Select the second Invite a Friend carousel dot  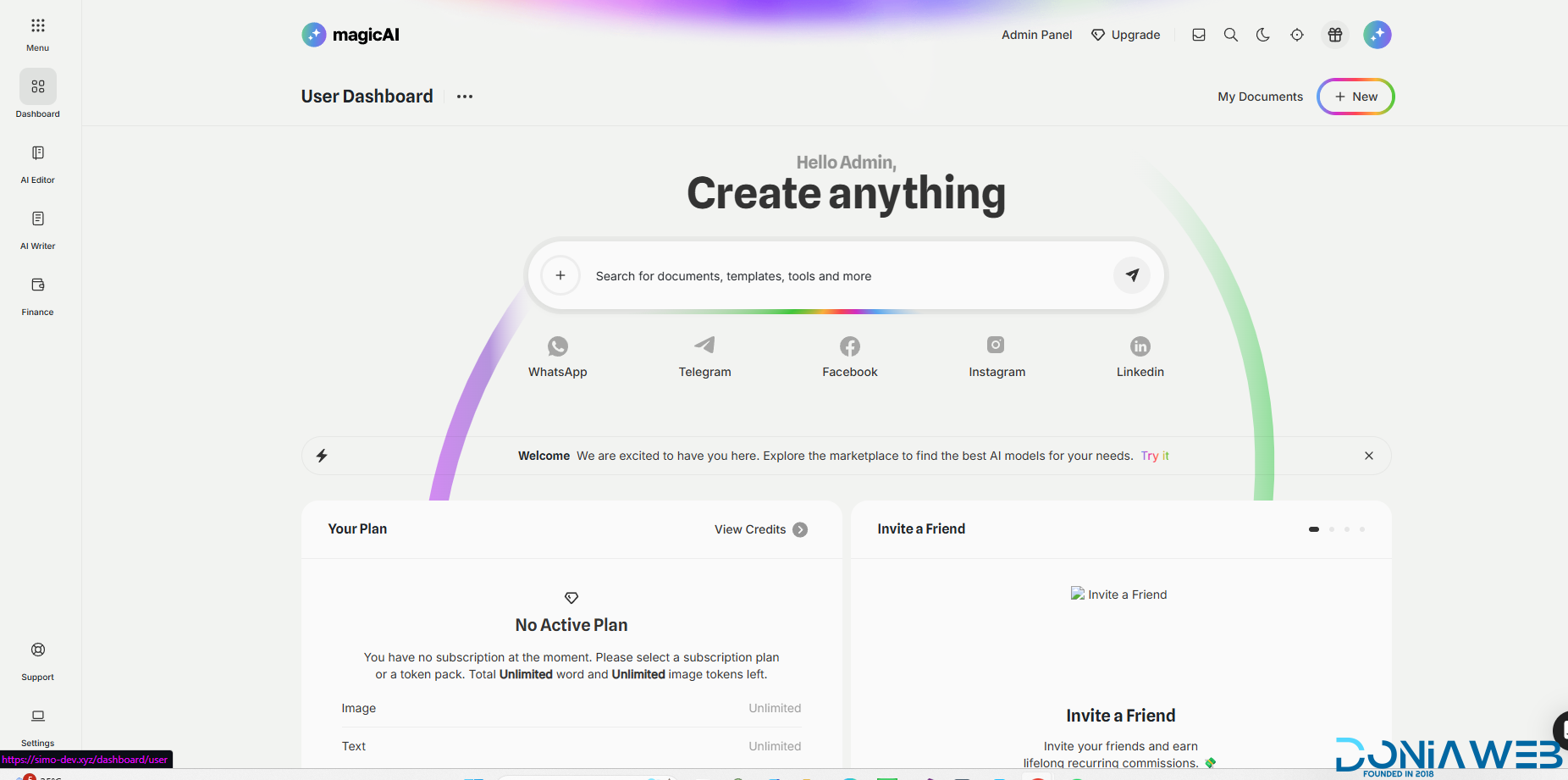pyautogui.click(x=1331, y=529)
